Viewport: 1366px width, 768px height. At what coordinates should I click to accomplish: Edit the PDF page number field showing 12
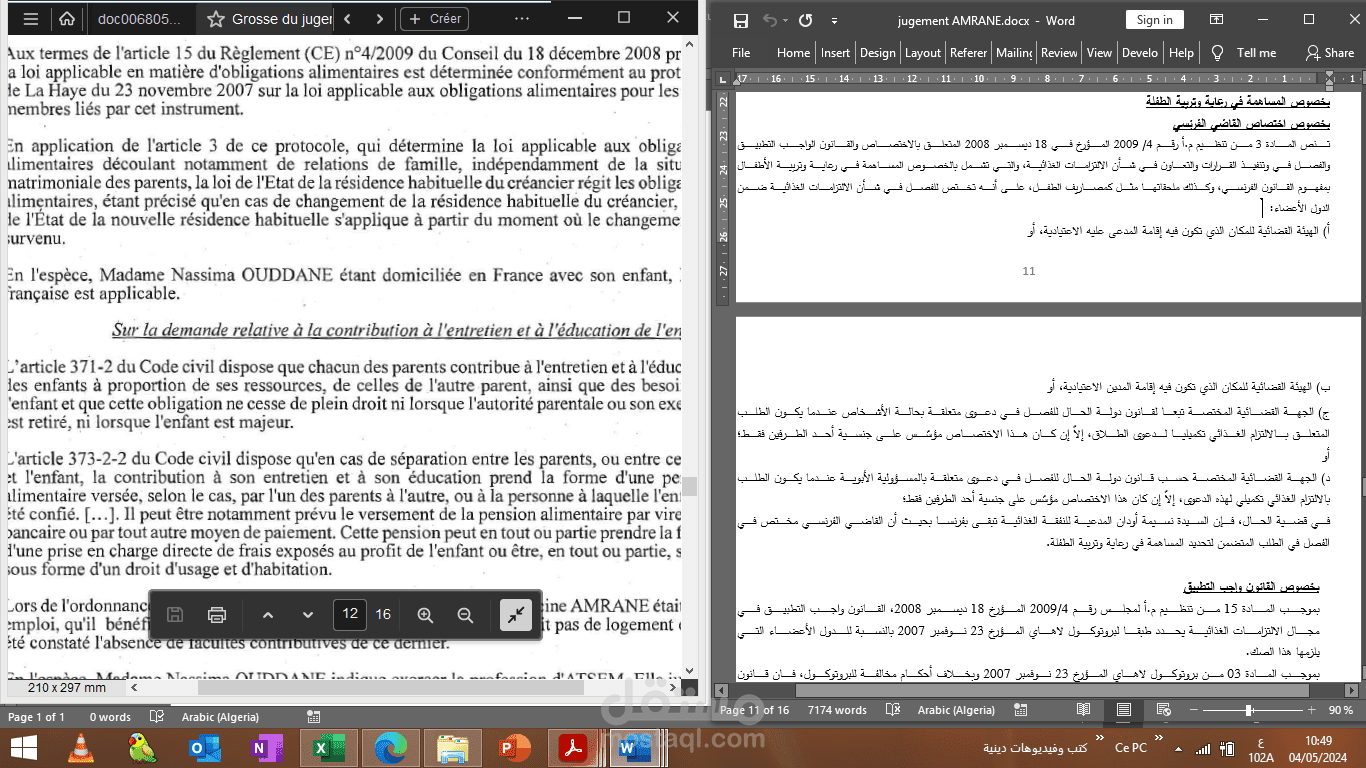[x=350, y=614]
